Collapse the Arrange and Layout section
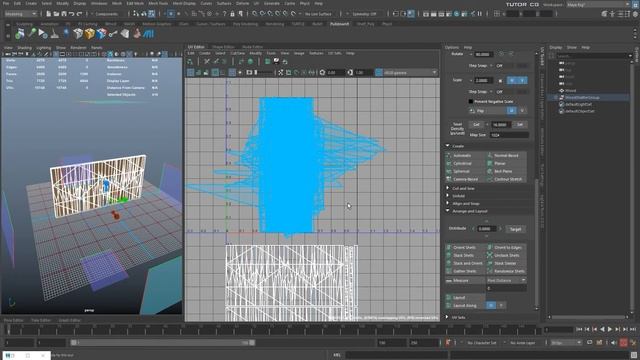 448,211
